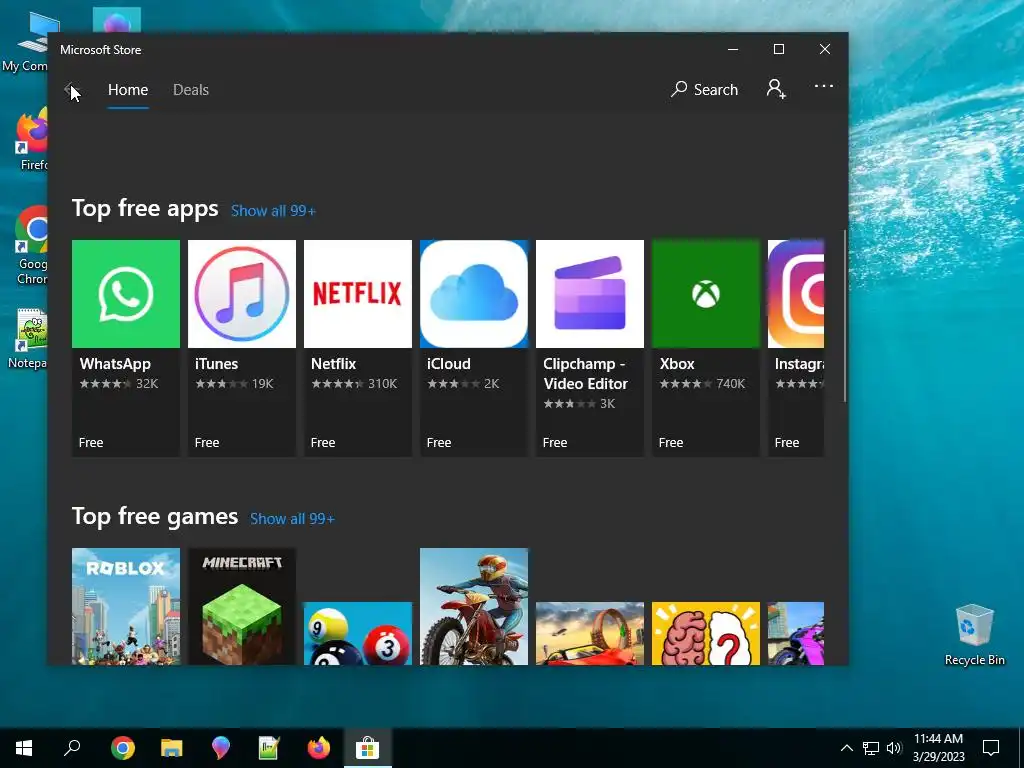Open the red car stunt game thumbnail
The width and height of the screenshot is (1024, 768).
tap(590, 633)
